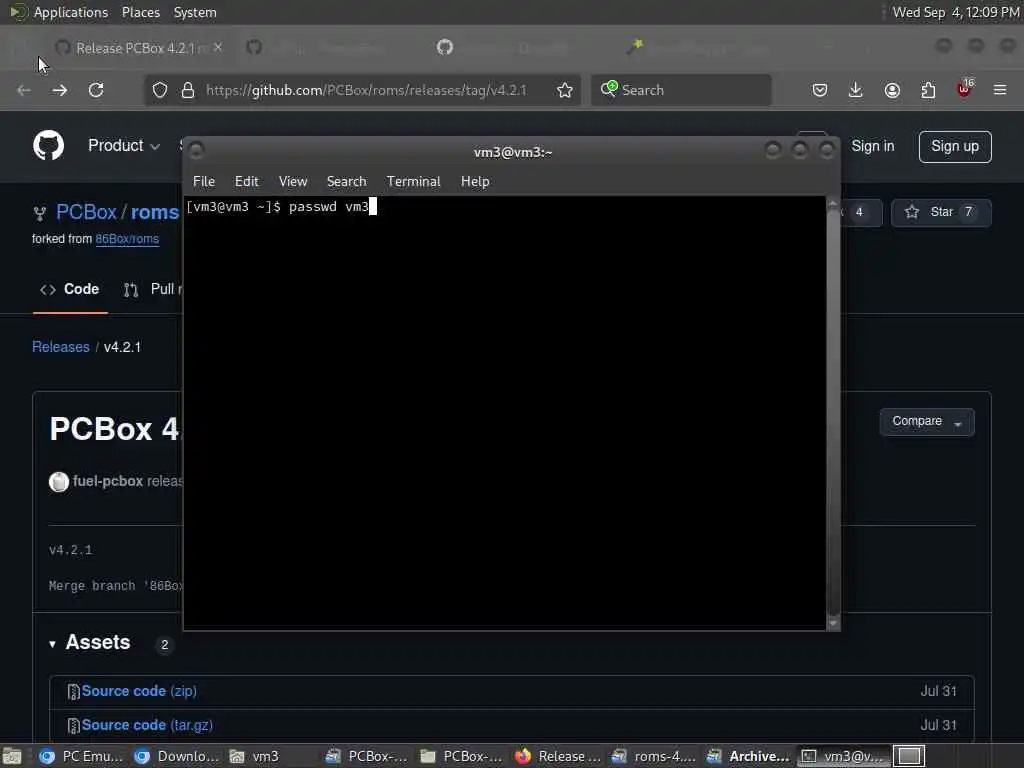Download Source code (zip)

pos(138,691)
